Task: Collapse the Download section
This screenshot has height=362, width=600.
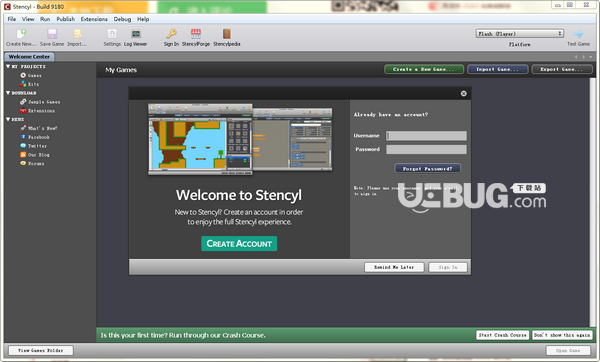Action: pyautogui.click(x=8, y=93)
